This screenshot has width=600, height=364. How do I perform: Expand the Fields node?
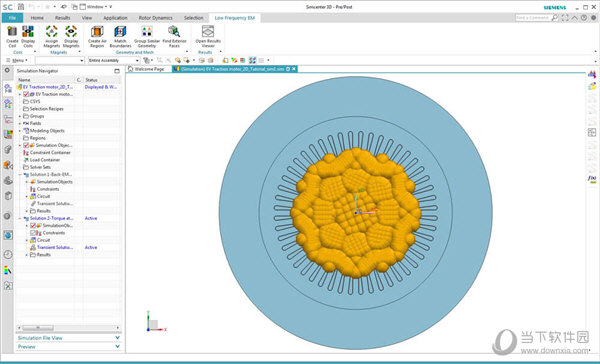pyautogui.click(x=20, y=123)
